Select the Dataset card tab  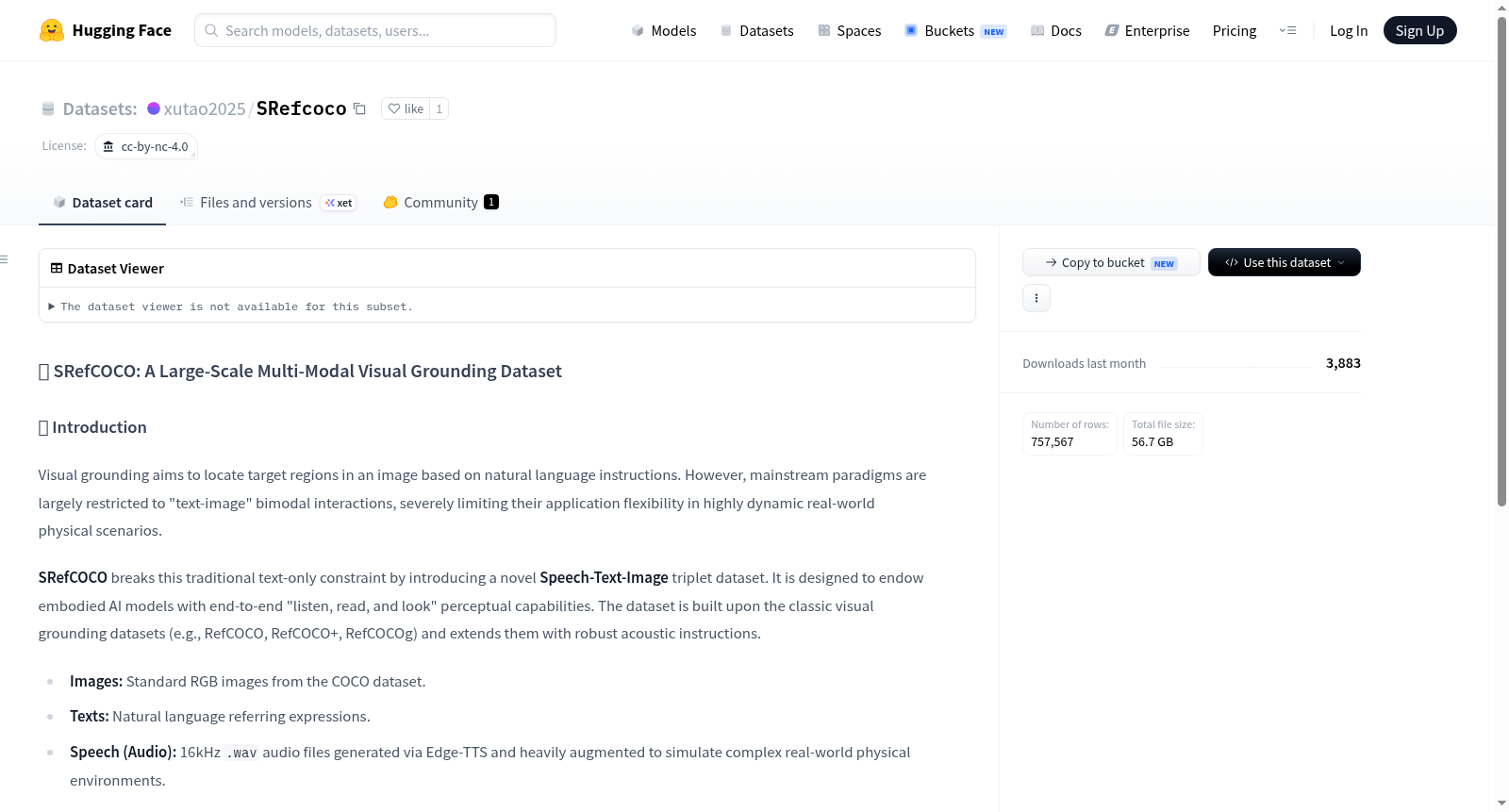(102, 202)
